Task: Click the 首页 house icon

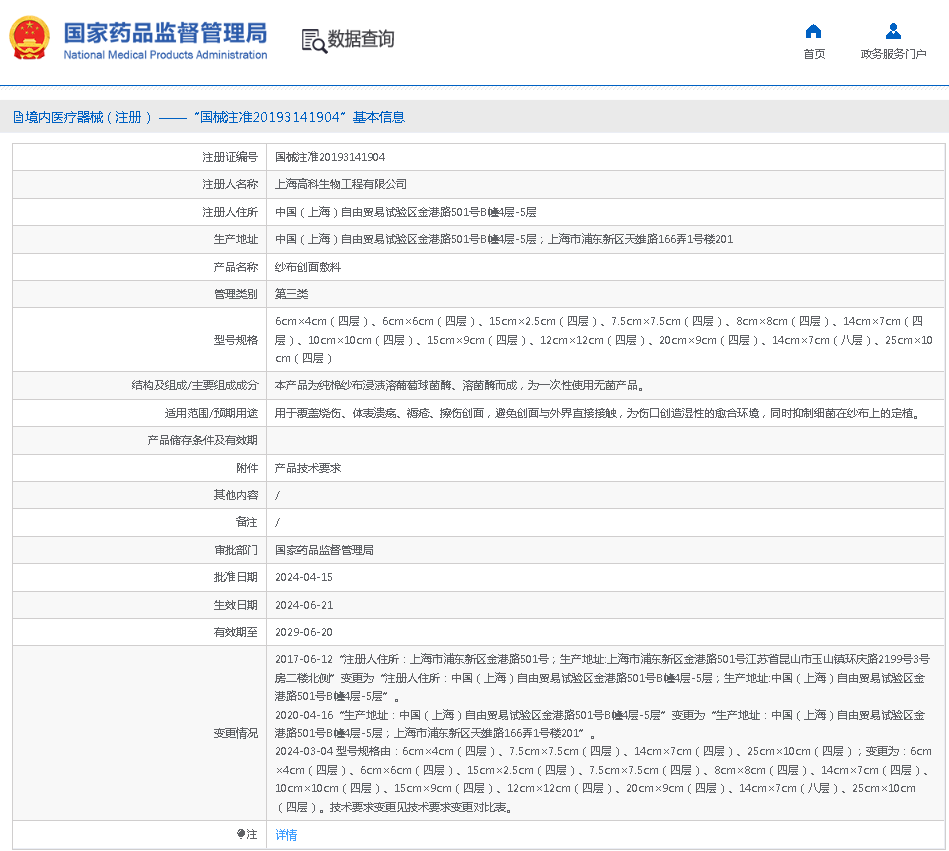Action: [814, 31]
